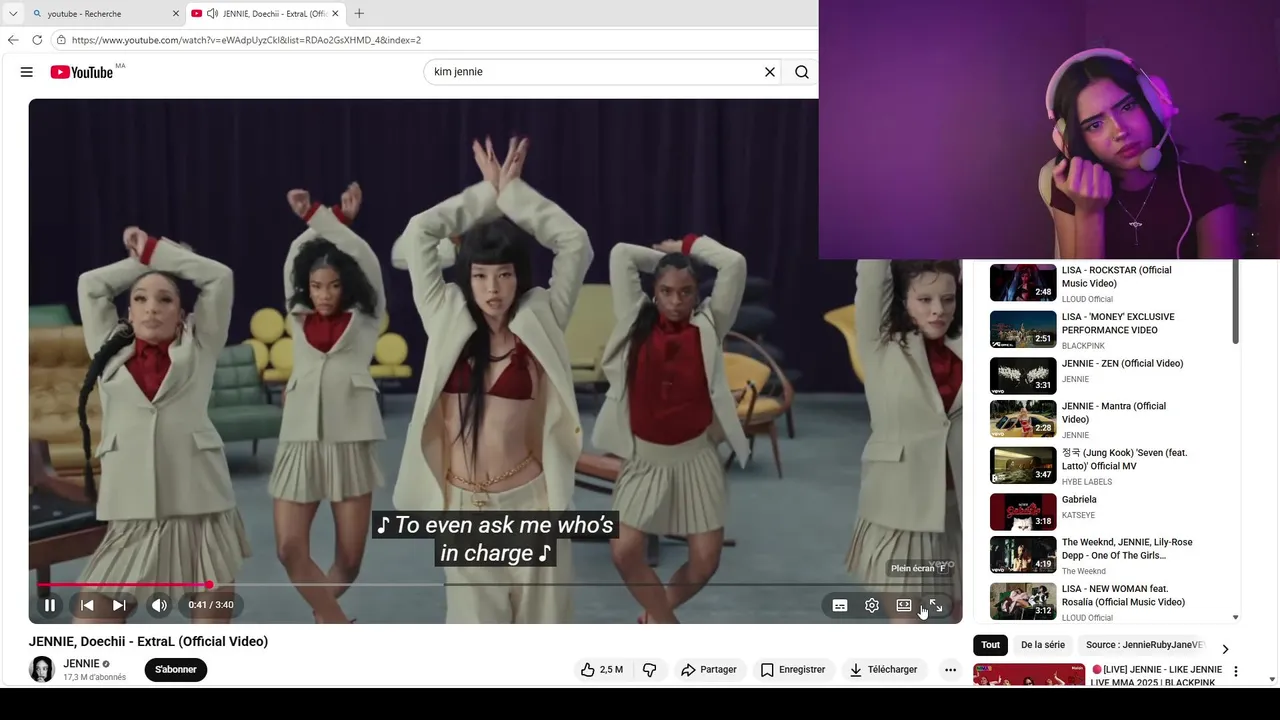Open more actions three-dot menu
1280x720 pixels.
[x=951, y=670]
